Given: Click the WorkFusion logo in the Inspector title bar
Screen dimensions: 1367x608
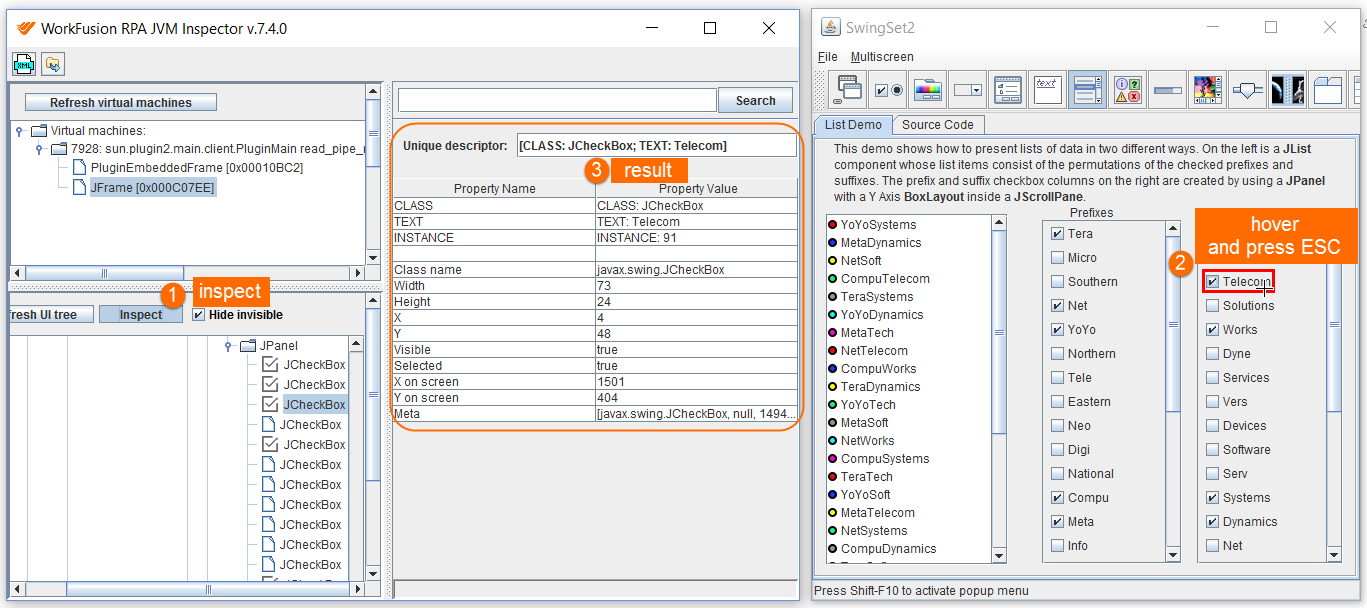Looking at the screenshot, I should click(26, 28).
